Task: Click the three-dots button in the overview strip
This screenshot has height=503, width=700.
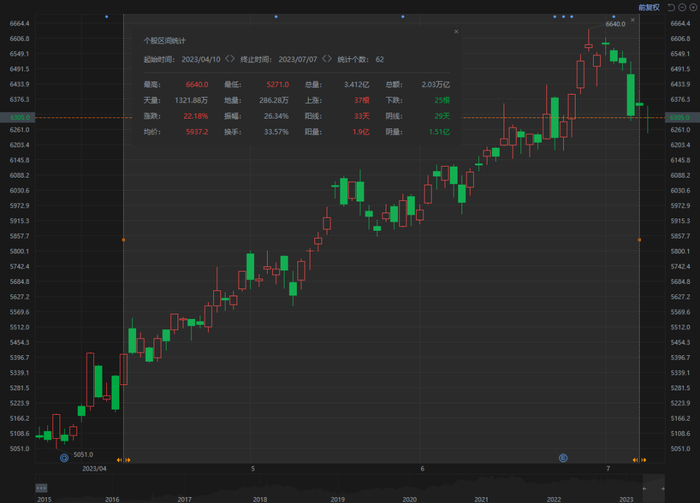Action: pyautogui.click(x=41, y=488)
